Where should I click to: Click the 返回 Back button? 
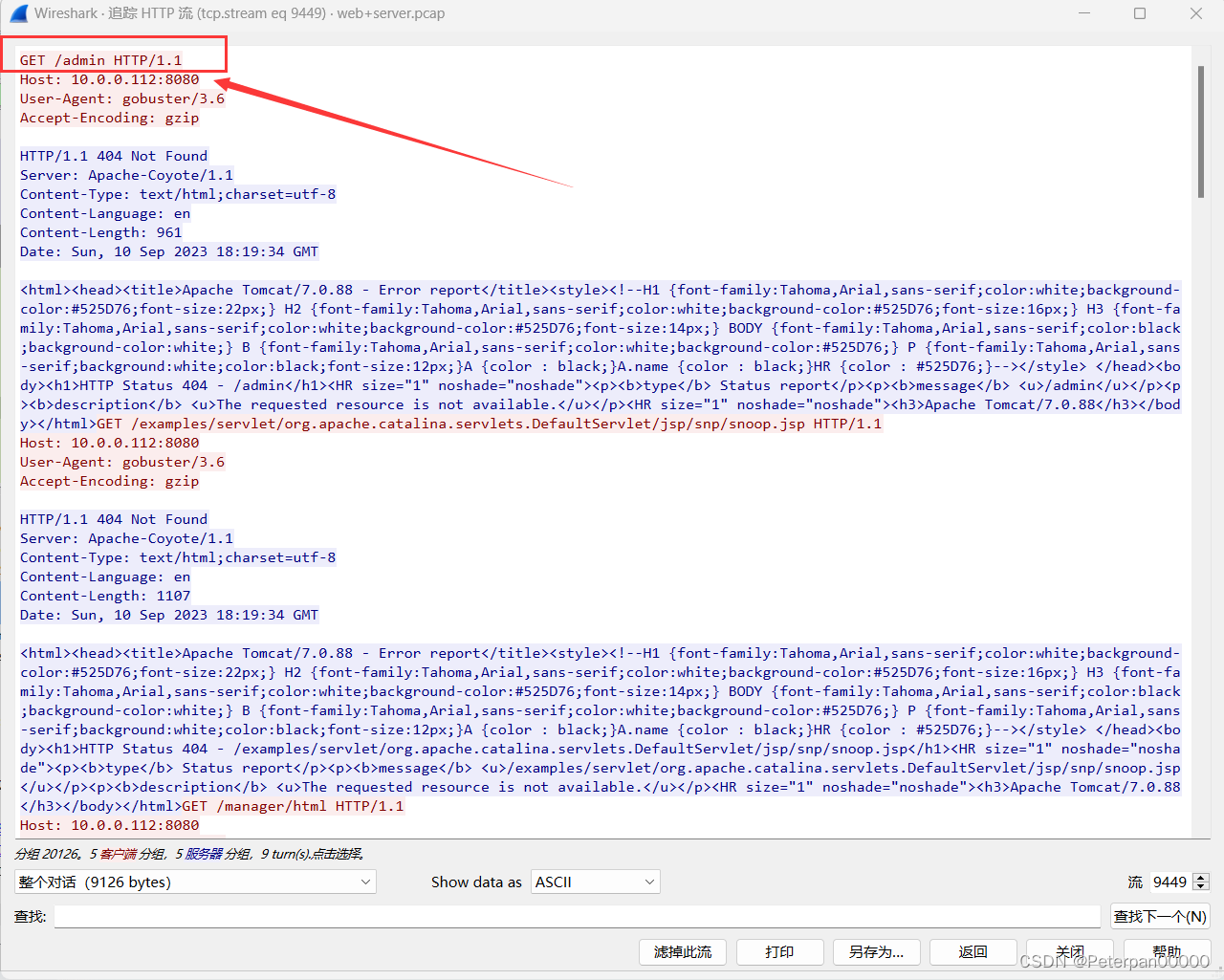point(973,952)
